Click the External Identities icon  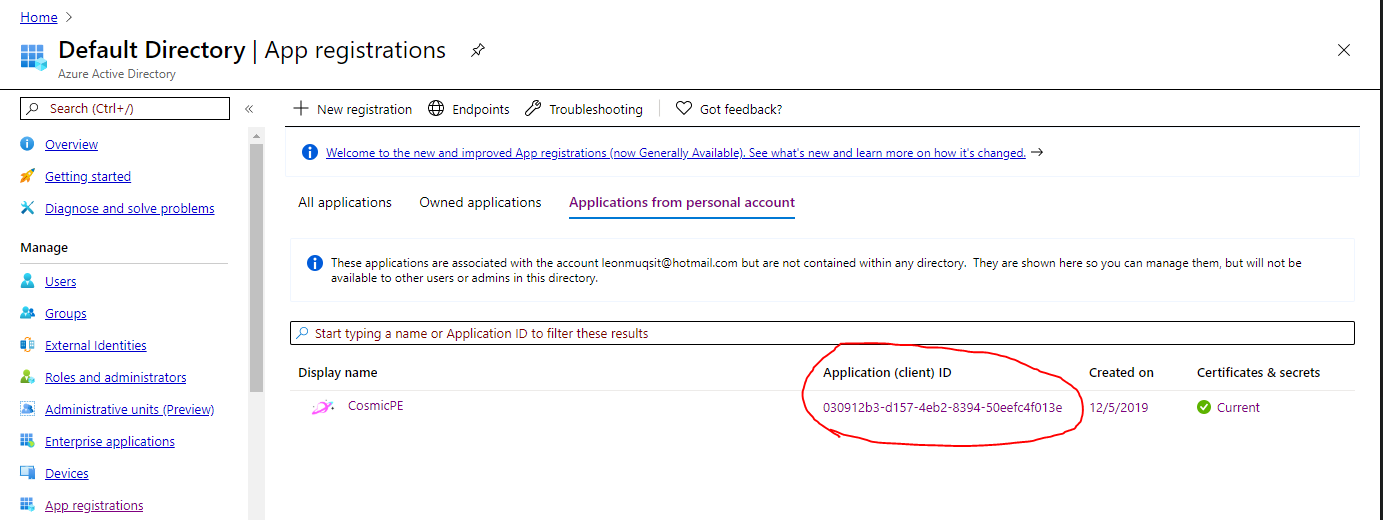(27, 345)
